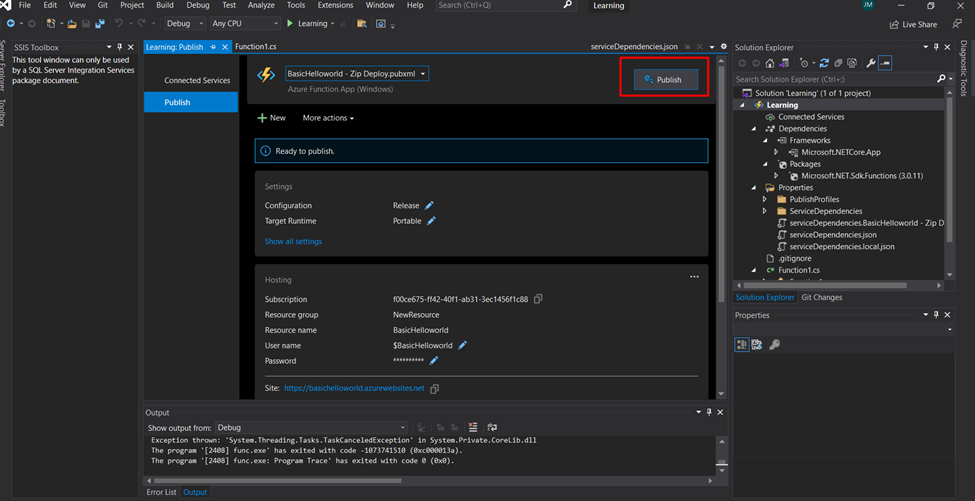
Task: Expand the Microsoft.NETCore.App node
Action: tap(776, 152)
